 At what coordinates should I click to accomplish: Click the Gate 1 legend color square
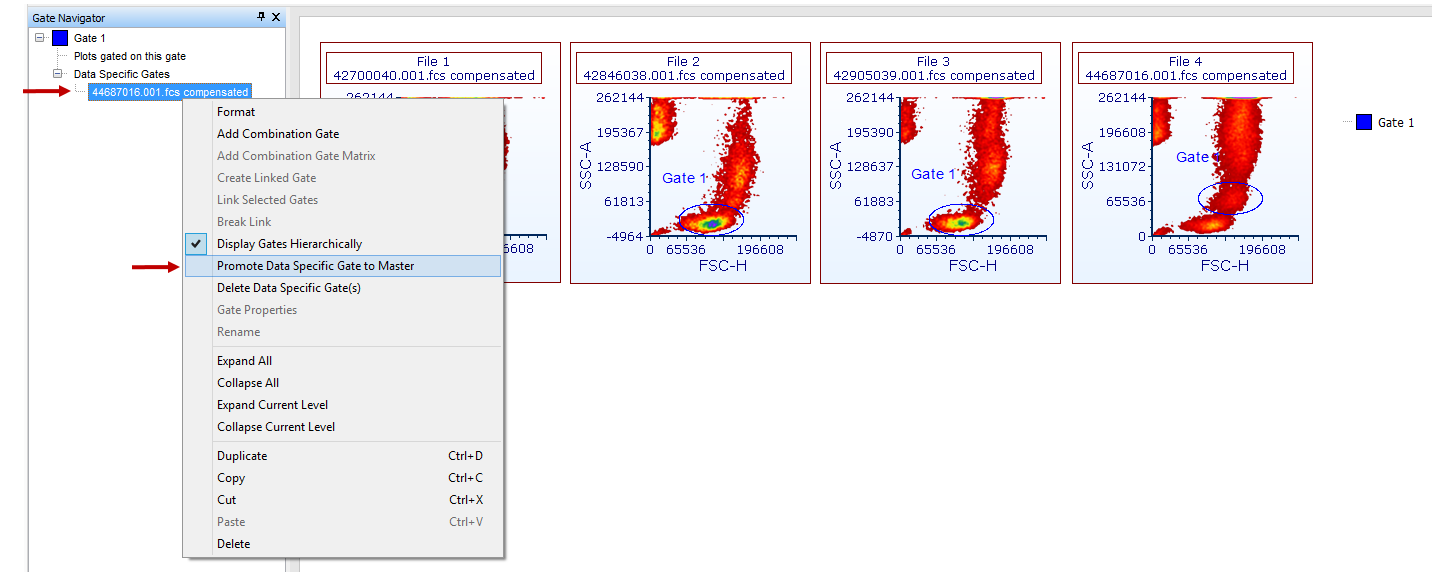click(1364, 122)
